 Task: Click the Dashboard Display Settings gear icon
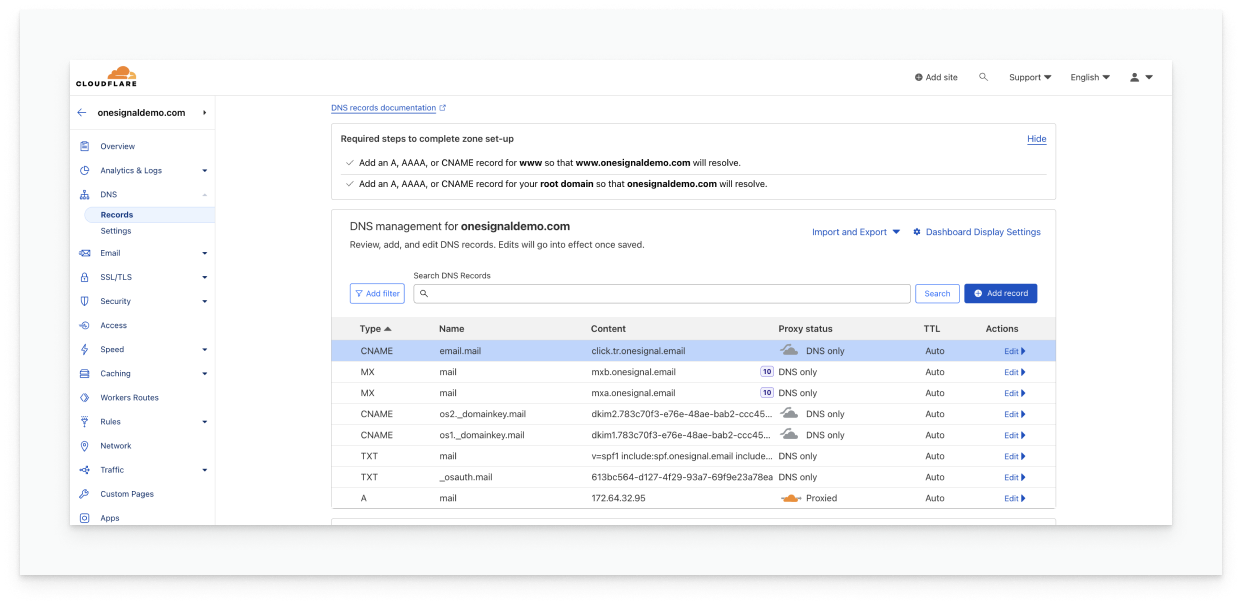click(x=917, y=232)
